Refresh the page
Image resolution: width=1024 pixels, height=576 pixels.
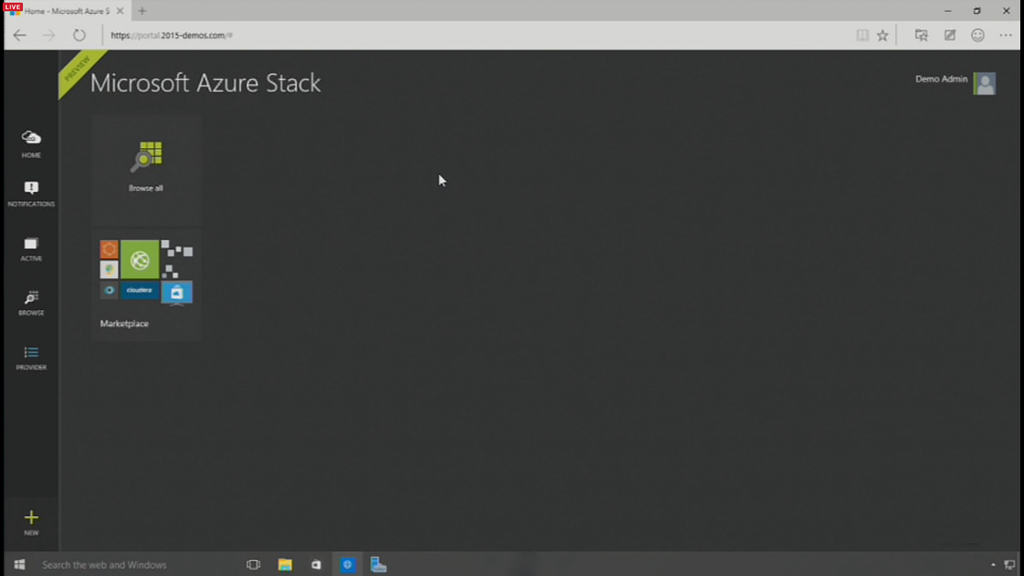pyautogui.click(x=79, y=35)
